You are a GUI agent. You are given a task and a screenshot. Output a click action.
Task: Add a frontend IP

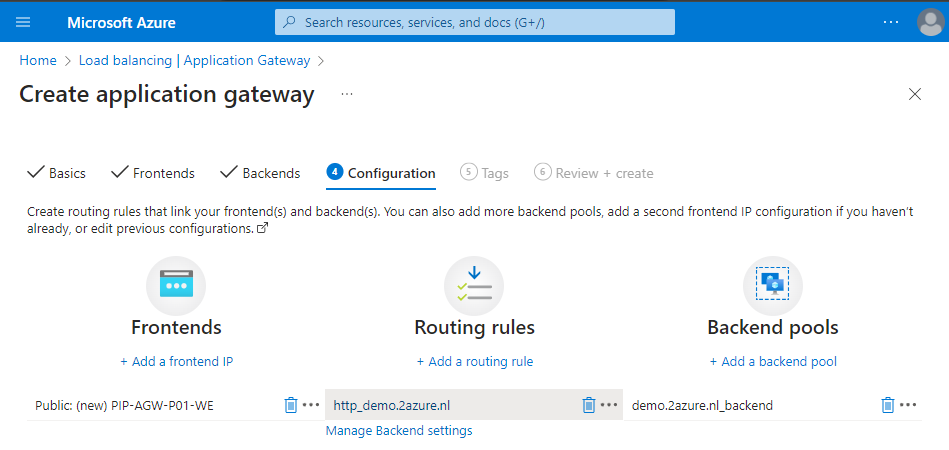177,362
